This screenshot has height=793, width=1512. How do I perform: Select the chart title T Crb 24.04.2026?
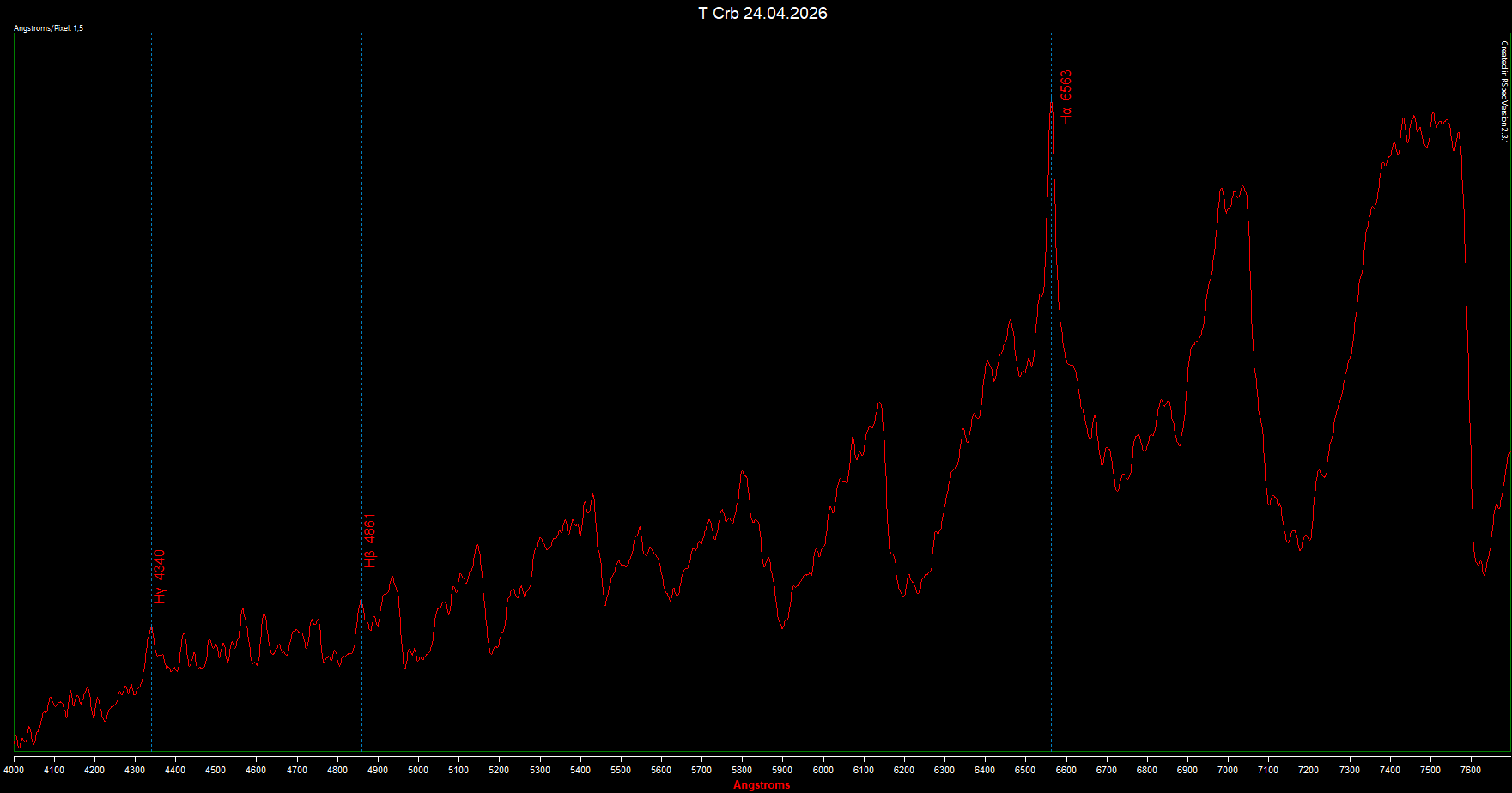(762, 13)
